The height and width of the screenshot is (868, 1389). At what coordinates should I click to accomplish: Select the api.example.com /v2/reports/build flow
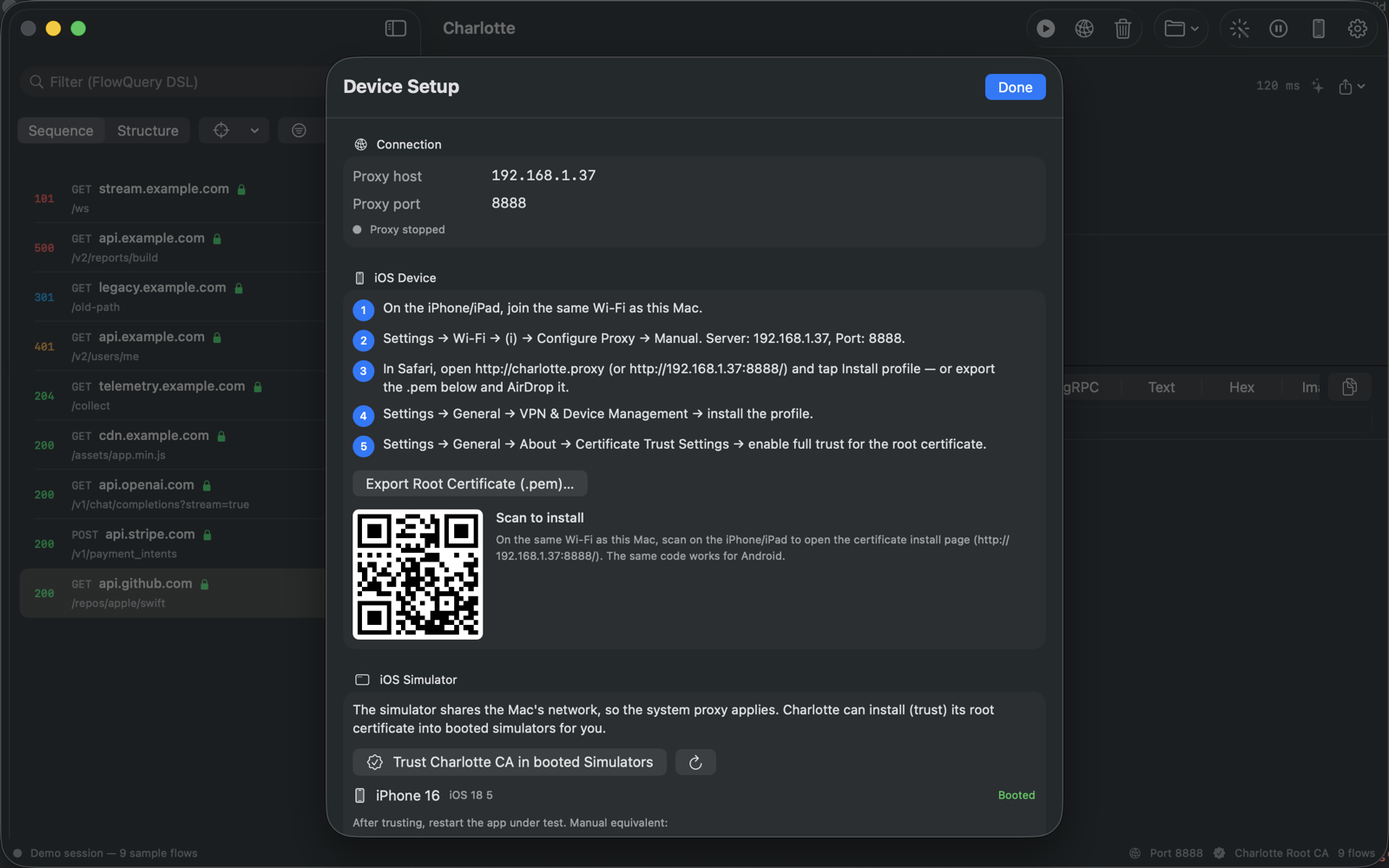click(172, 247)
